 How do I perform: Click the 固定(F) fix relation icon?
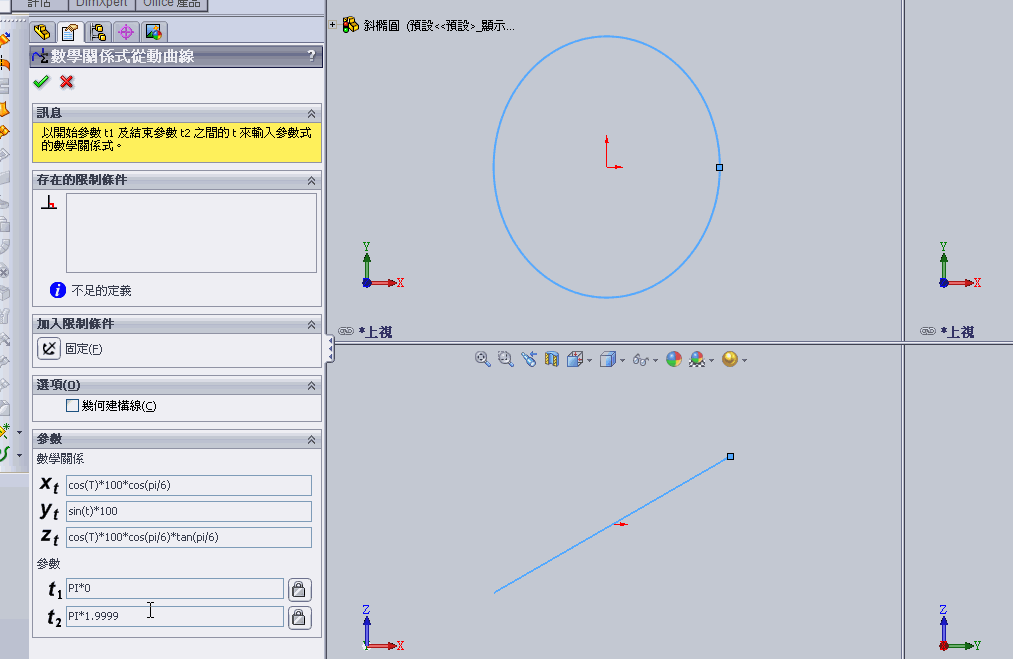pyautogui.click(x=49, y=349)
